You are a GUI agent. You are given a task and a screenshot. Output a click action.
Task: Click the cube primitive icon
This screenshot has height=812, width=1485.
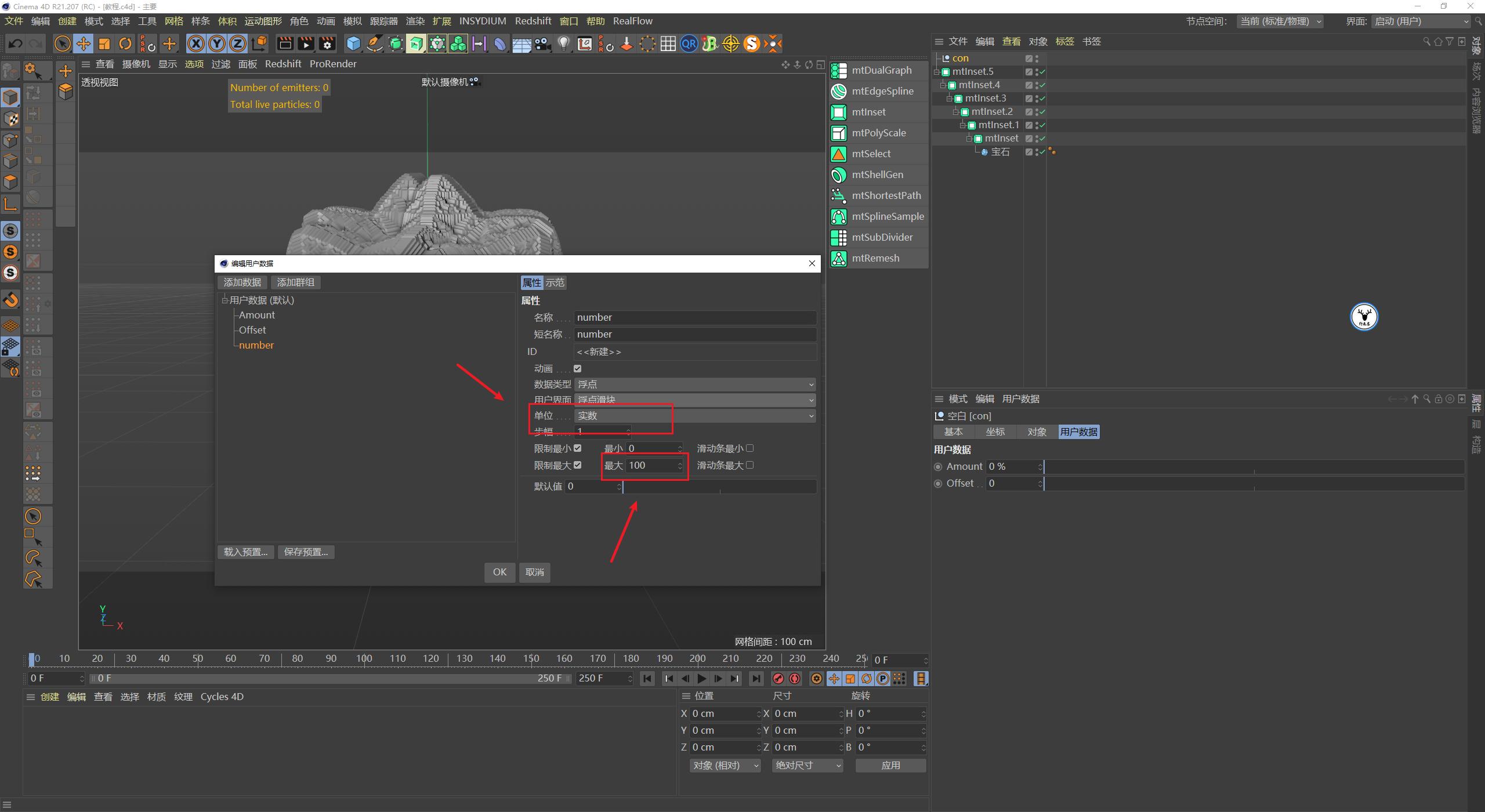(x=353, y=43)
